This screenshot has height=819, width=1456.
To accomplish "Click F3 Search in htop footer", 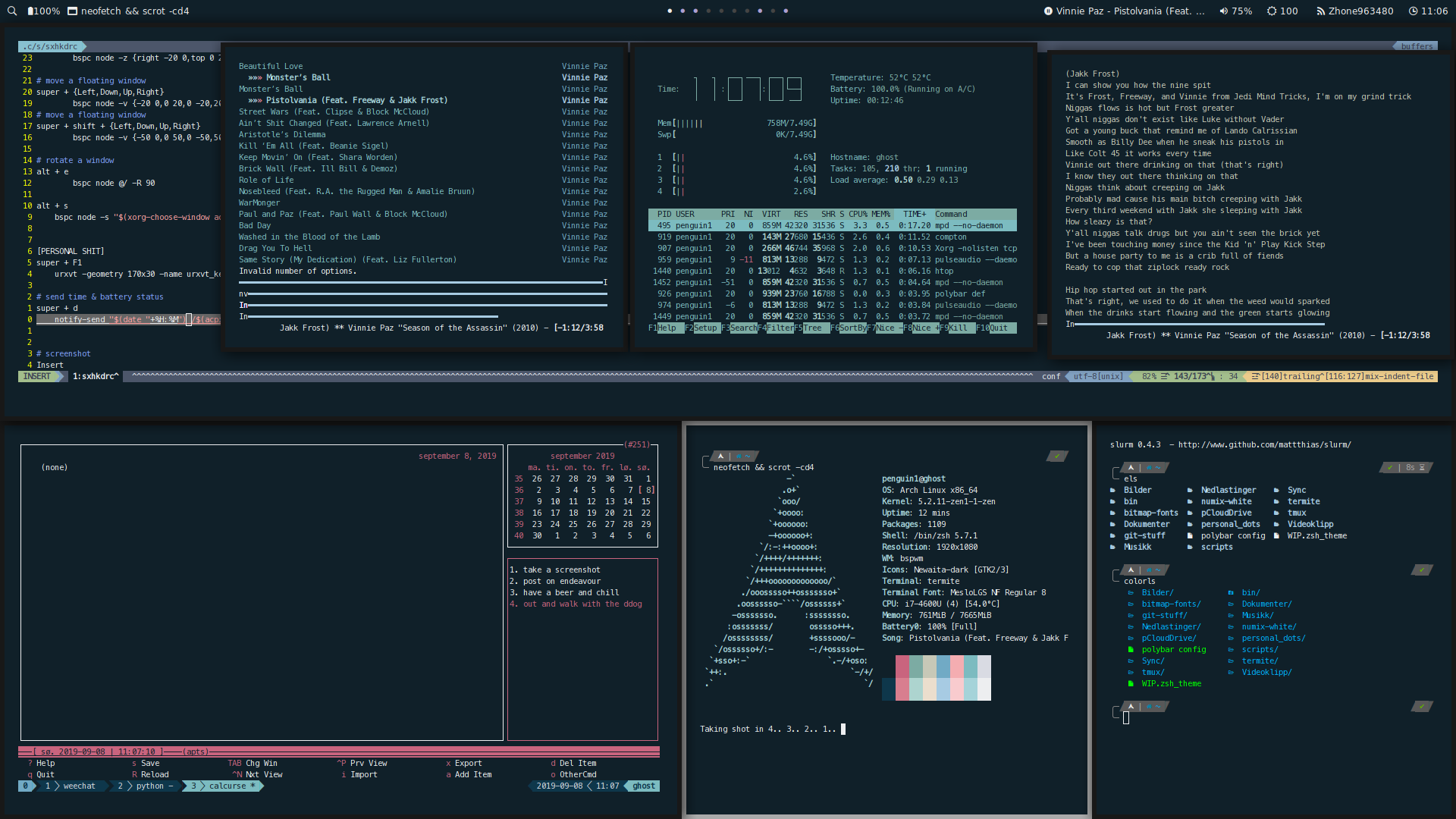I will (x=739, y=328).
